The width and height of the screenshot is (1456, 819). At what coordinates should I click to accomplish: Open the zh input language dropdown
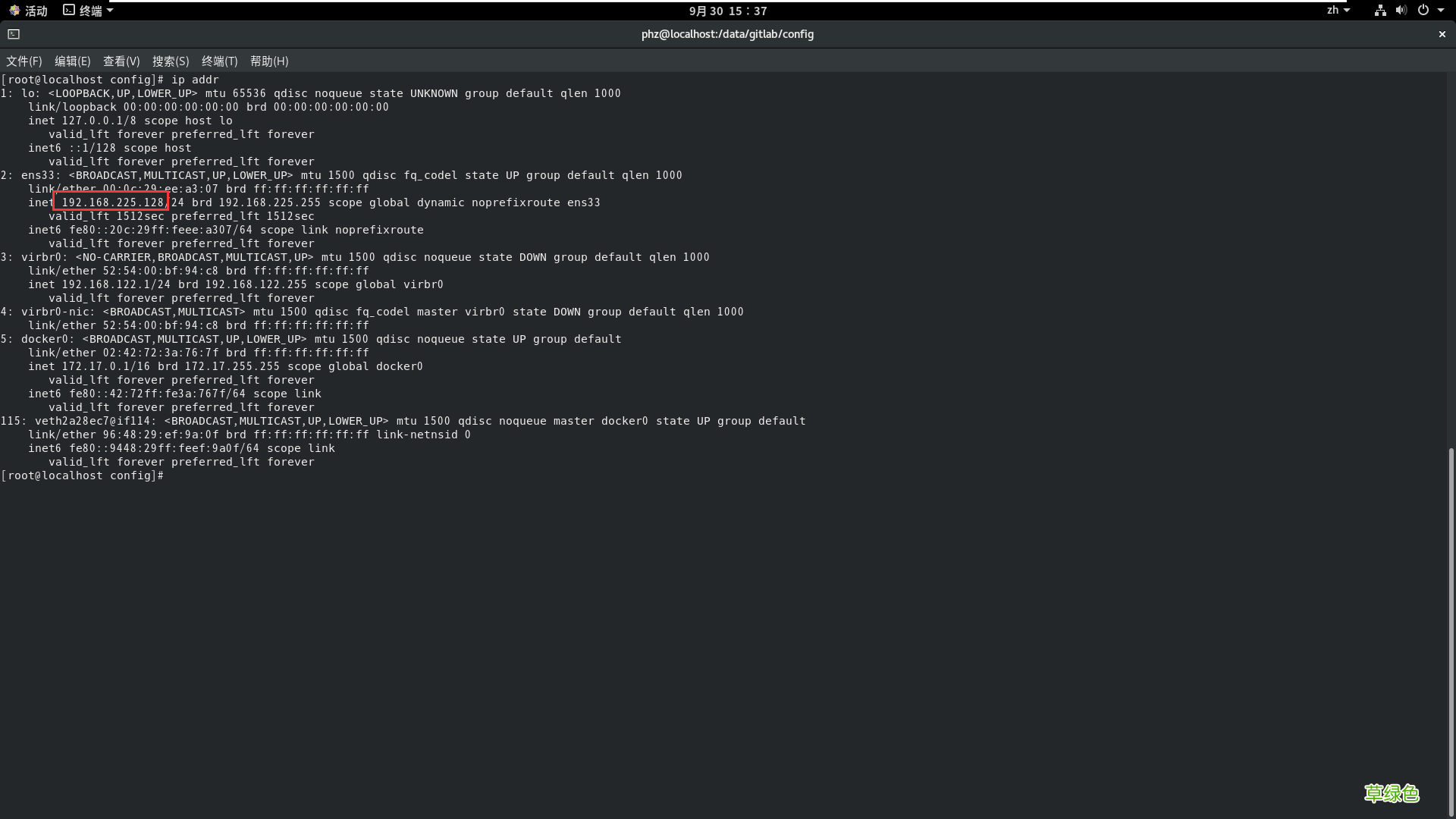click(1338, 11)
